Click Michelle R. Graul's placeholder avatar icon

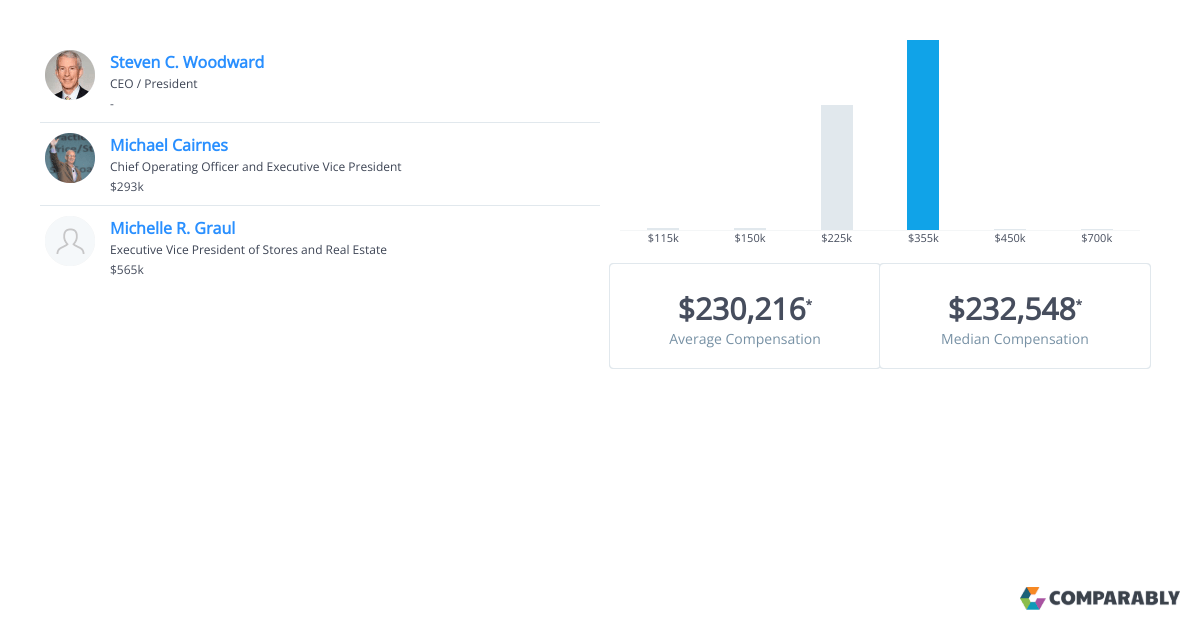70,240
